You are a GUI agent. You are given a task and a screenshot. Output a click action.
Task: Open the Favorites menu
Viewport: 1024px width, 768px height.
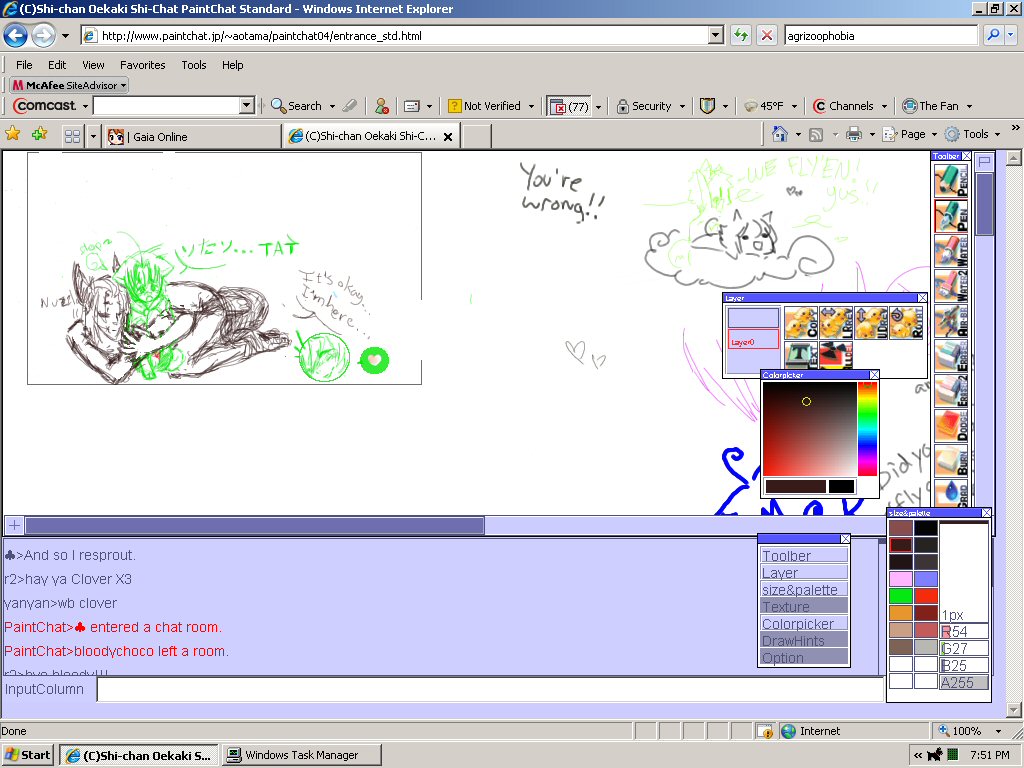coord(142,65)
